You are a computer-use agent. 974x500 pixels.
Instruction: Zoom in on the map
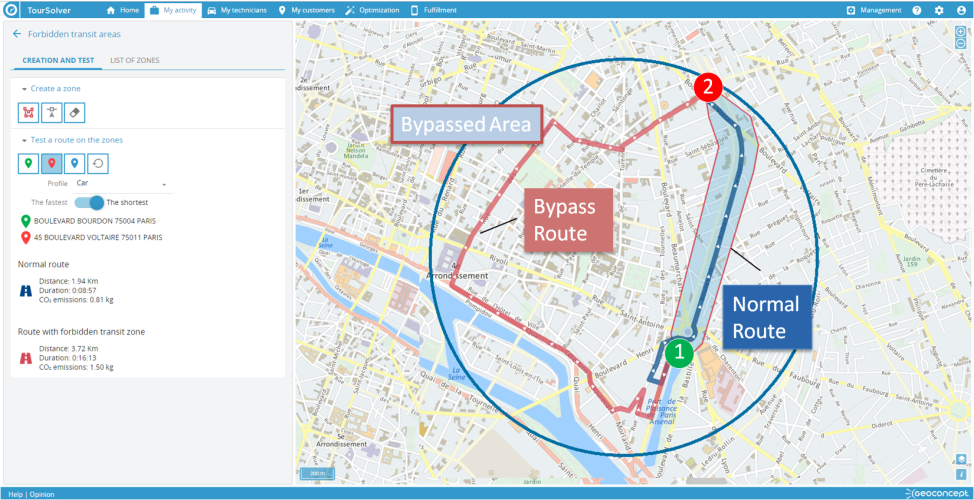point(961,31)
